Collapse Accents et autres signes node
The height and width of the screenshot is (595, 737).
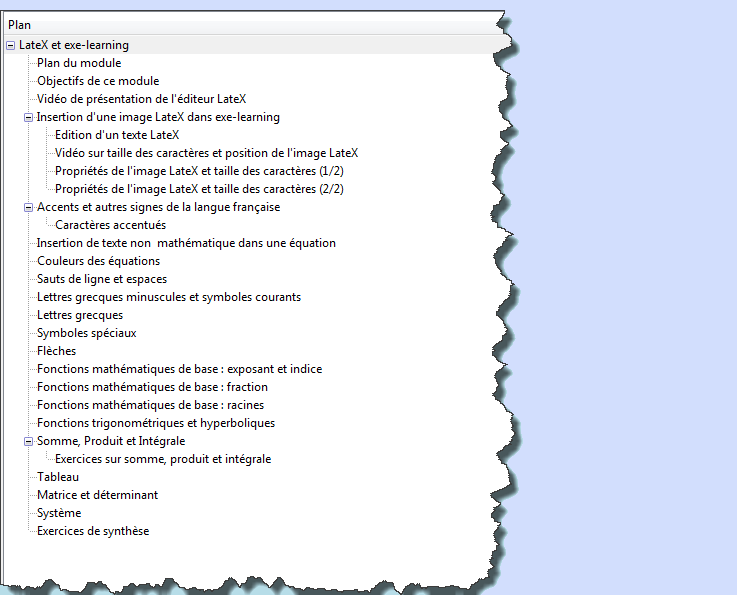click(28, 207)
